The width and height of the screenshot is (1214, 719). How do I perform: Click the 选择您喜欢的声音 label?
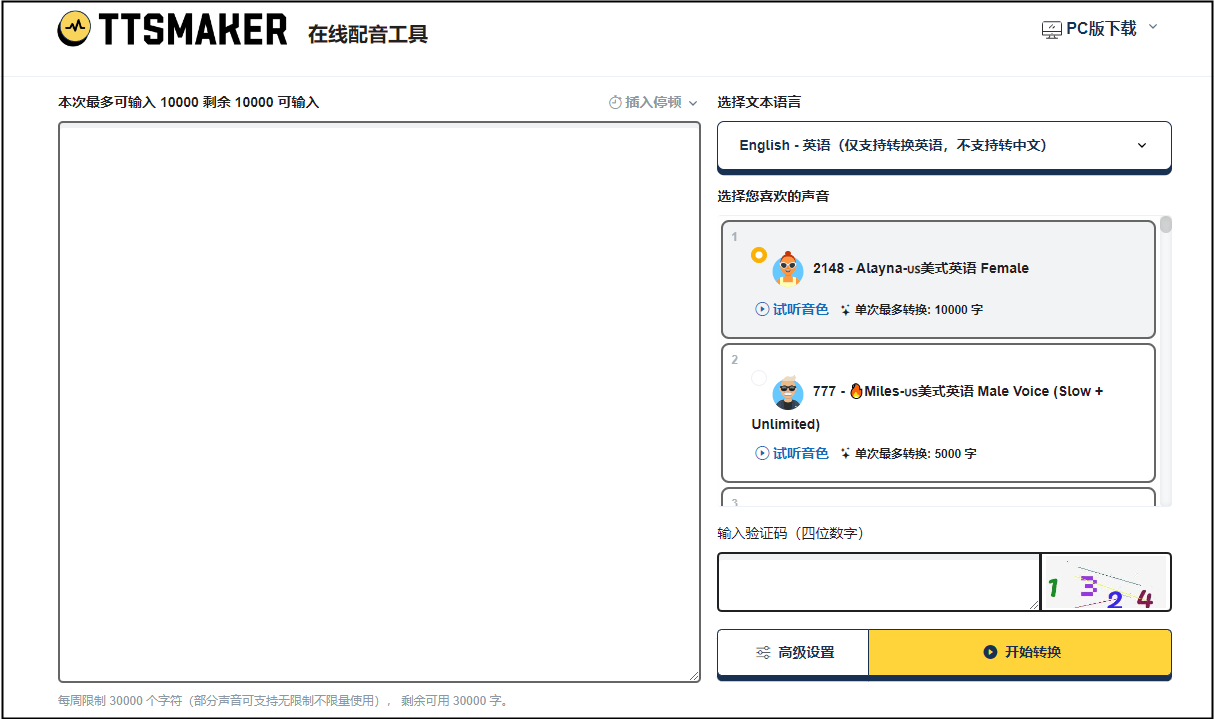(x=773, y=196)
